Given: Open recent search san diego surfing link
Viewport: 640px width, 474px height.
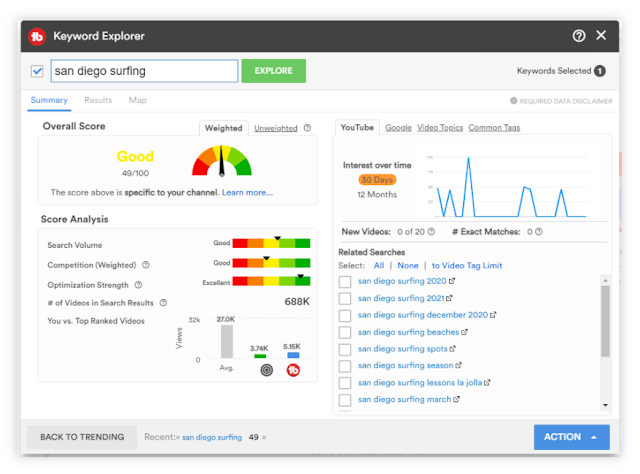Looking at the screenshot, I should (212, 437).
